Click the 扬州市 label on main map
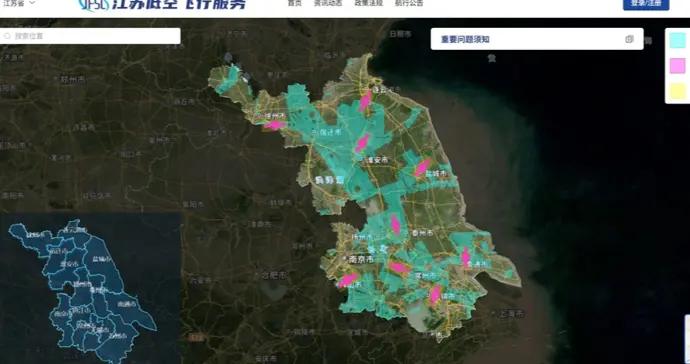The image size is (690, 364). pyautogui.click(x=363, y=237)
